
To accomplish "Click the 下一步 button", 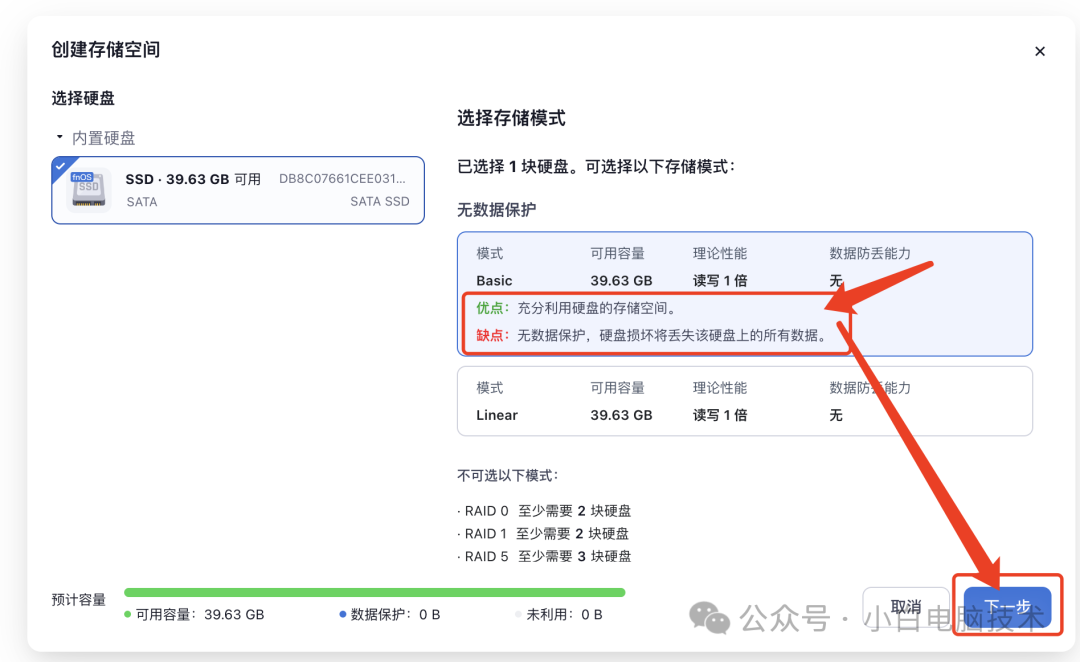I will tap(1008, 607).
